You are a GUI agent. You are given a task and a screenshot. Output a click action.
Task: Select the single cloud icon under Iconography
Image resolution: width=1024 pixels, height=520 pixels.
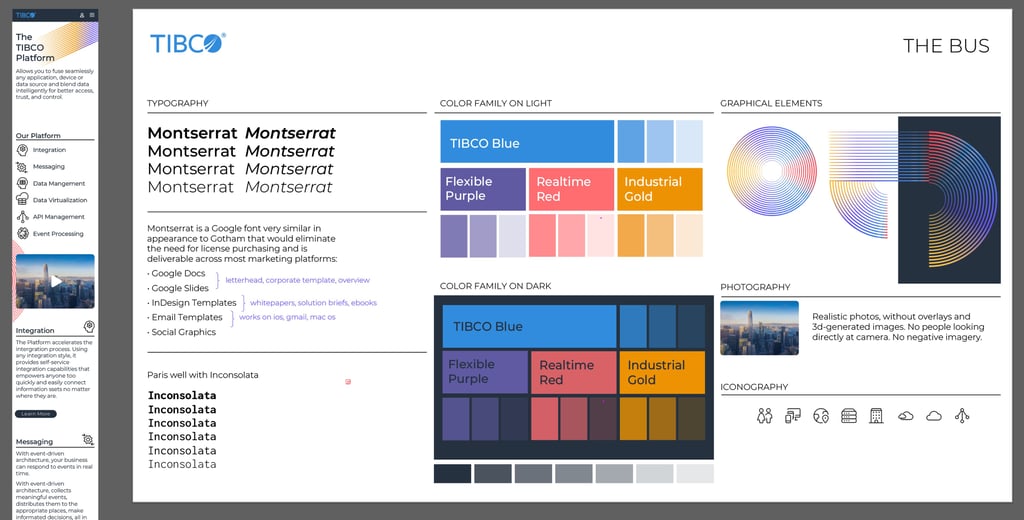934,415
